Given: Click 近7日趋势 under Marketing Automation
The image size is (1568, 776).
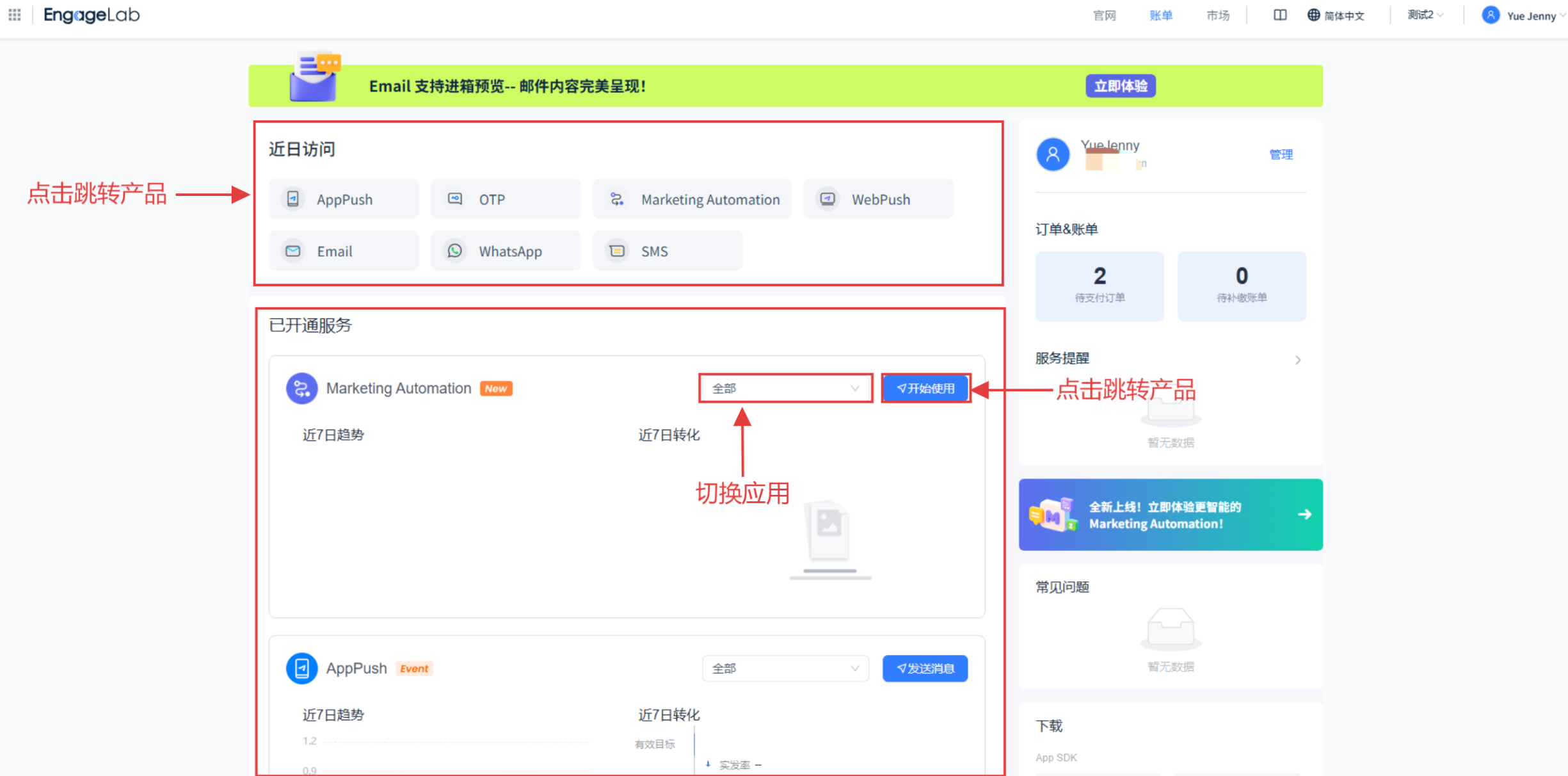Looking at the screenshot, I should pos(333,435).
